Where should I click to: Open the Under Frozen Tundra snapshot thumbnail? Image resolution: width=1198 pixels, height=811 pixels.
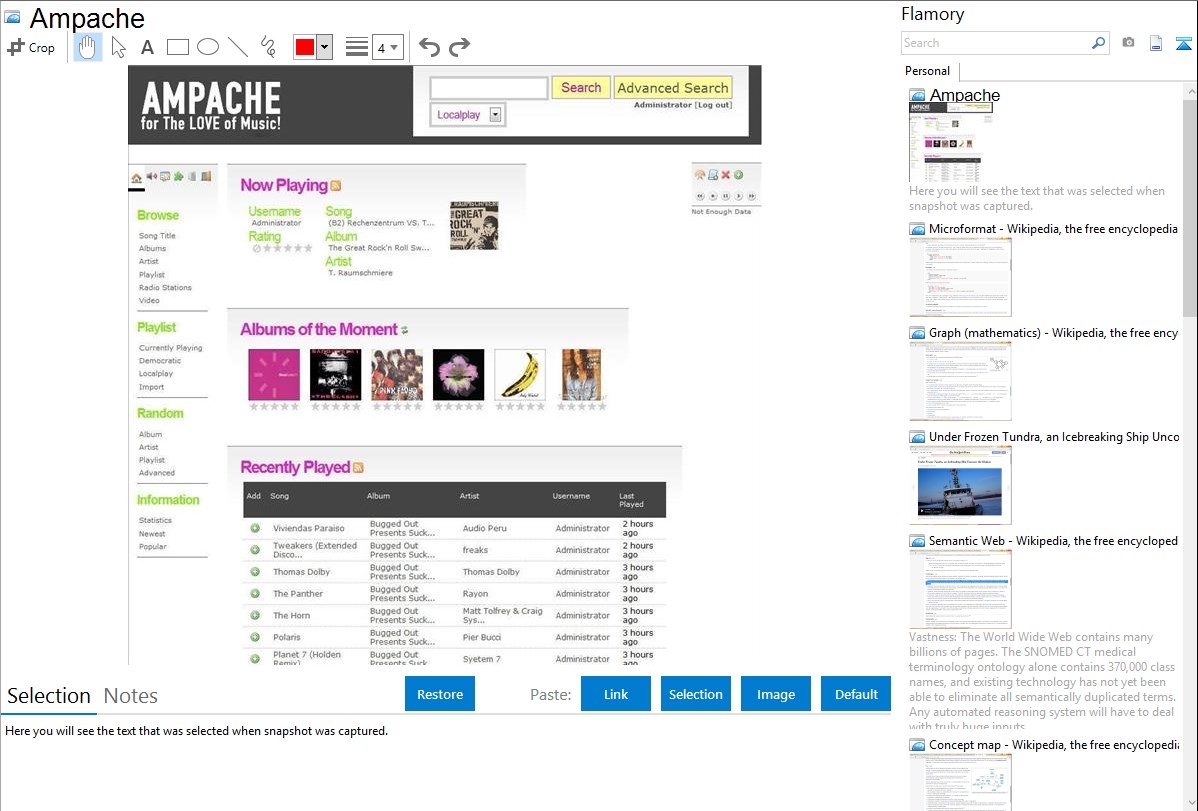[x=960, y=485]
